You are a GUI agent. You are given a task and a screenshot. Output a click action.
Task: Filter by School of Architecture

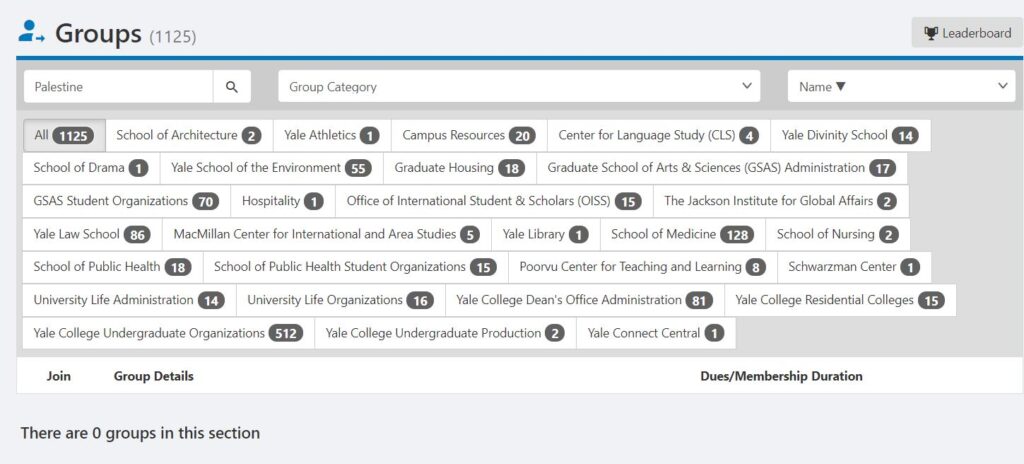[x=189, y=135]
